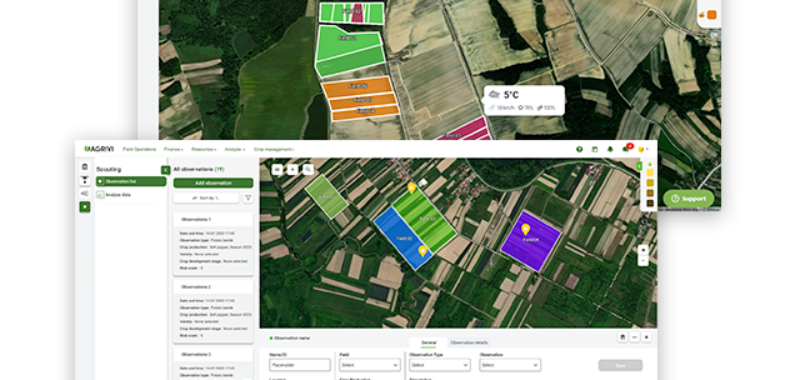800x380 pixels.
Task: Open the calendar icon in the top bar
Action: point(594,149)
